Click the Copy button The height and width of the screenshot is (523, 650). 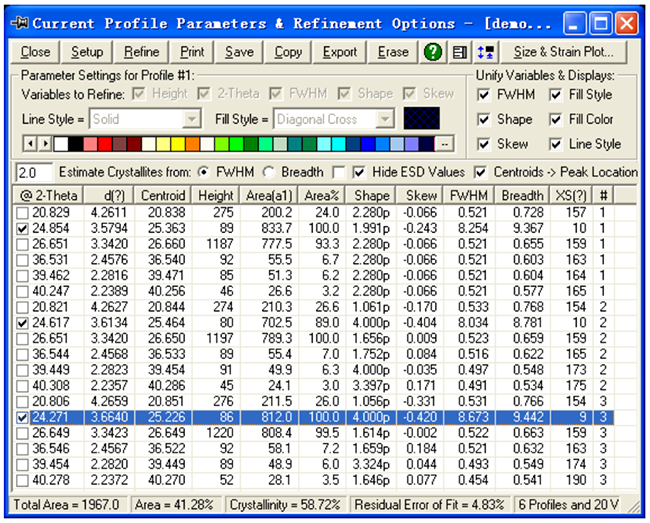pos(288,52)
